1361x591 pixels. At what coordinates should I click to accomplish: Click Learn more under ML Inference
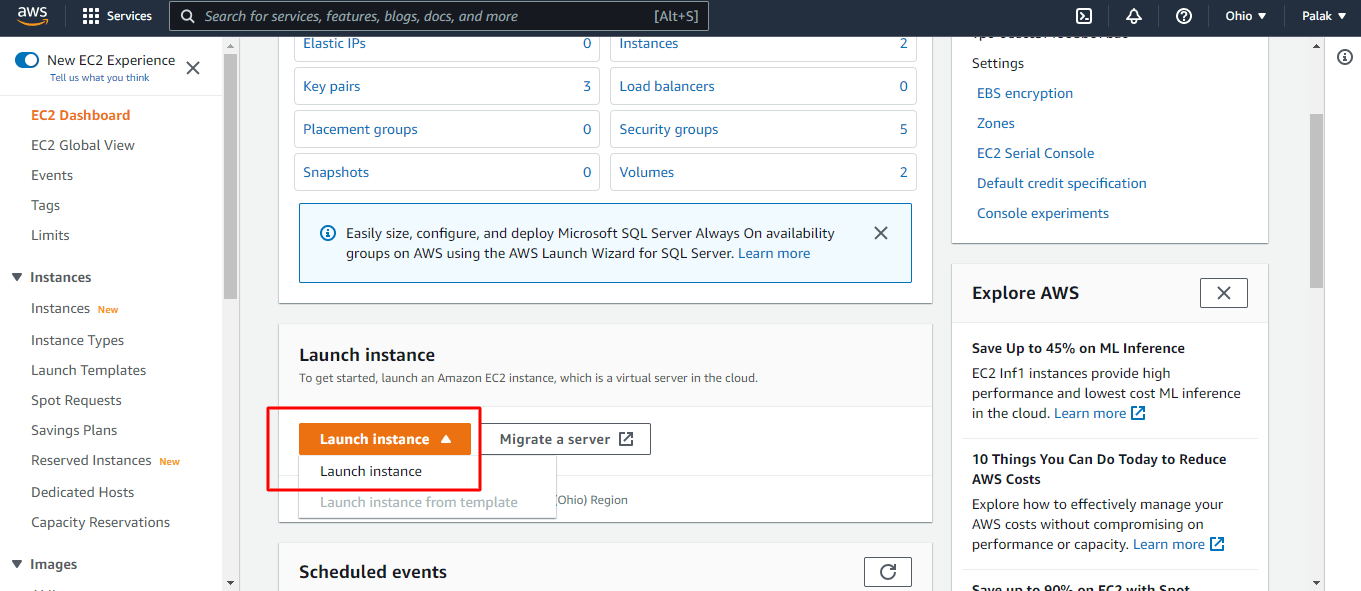point(1090,413)
